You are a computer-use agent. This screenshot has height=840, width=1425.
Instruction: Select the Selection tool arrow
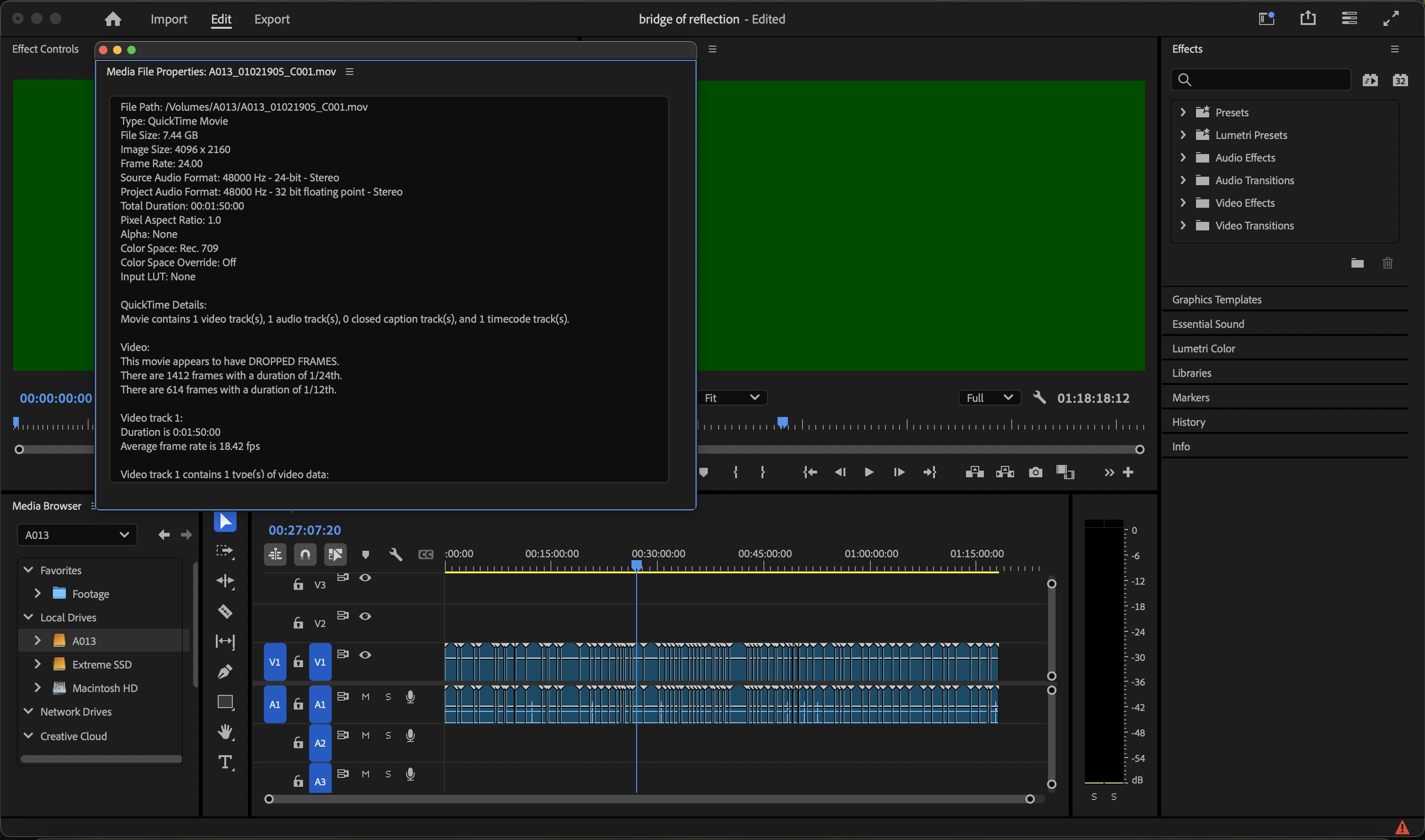tap(225, 522)
